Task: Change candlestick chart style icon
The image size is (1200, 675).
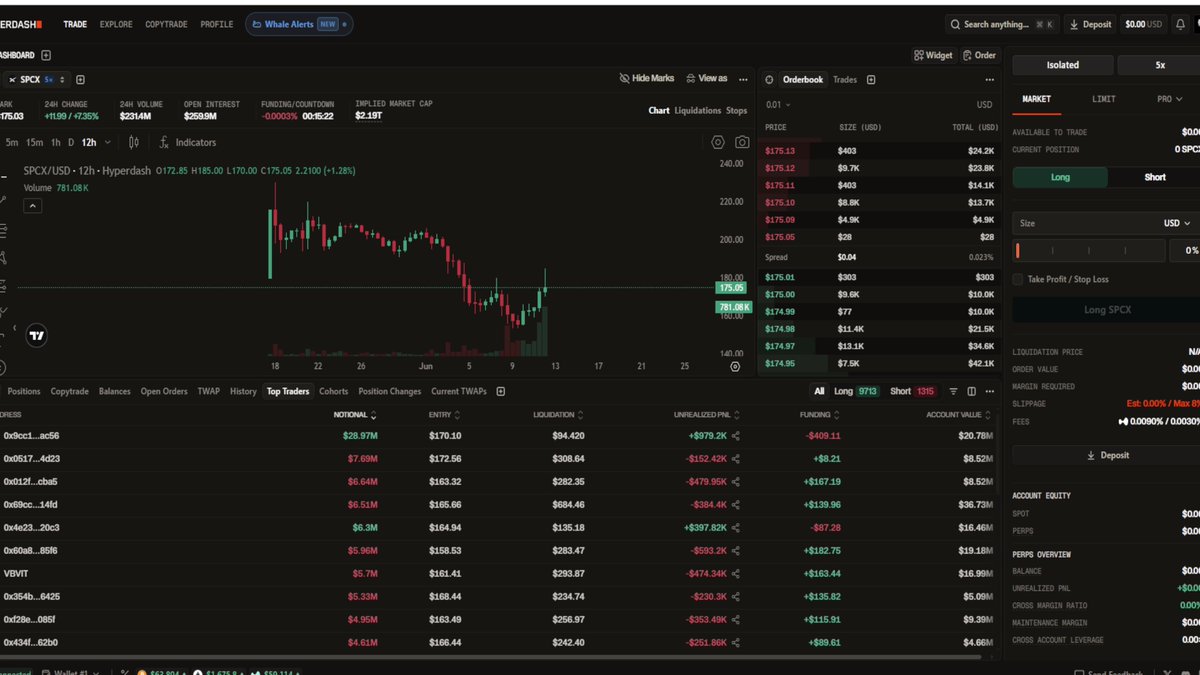Action: click(134, 143)
